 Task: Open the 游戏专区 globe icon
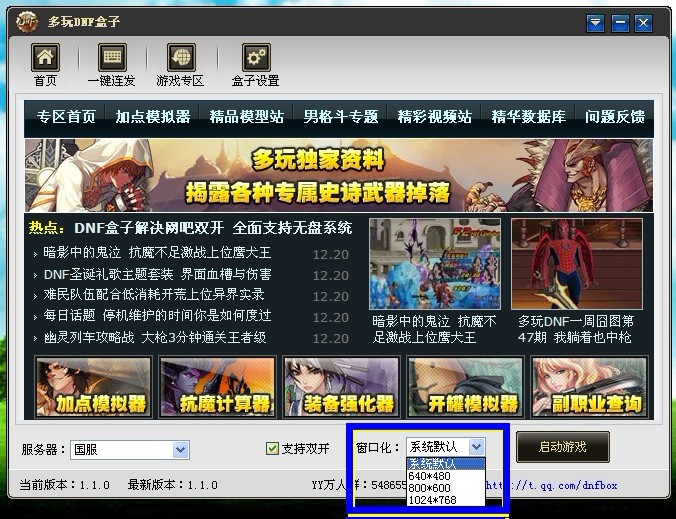point(180,58)
